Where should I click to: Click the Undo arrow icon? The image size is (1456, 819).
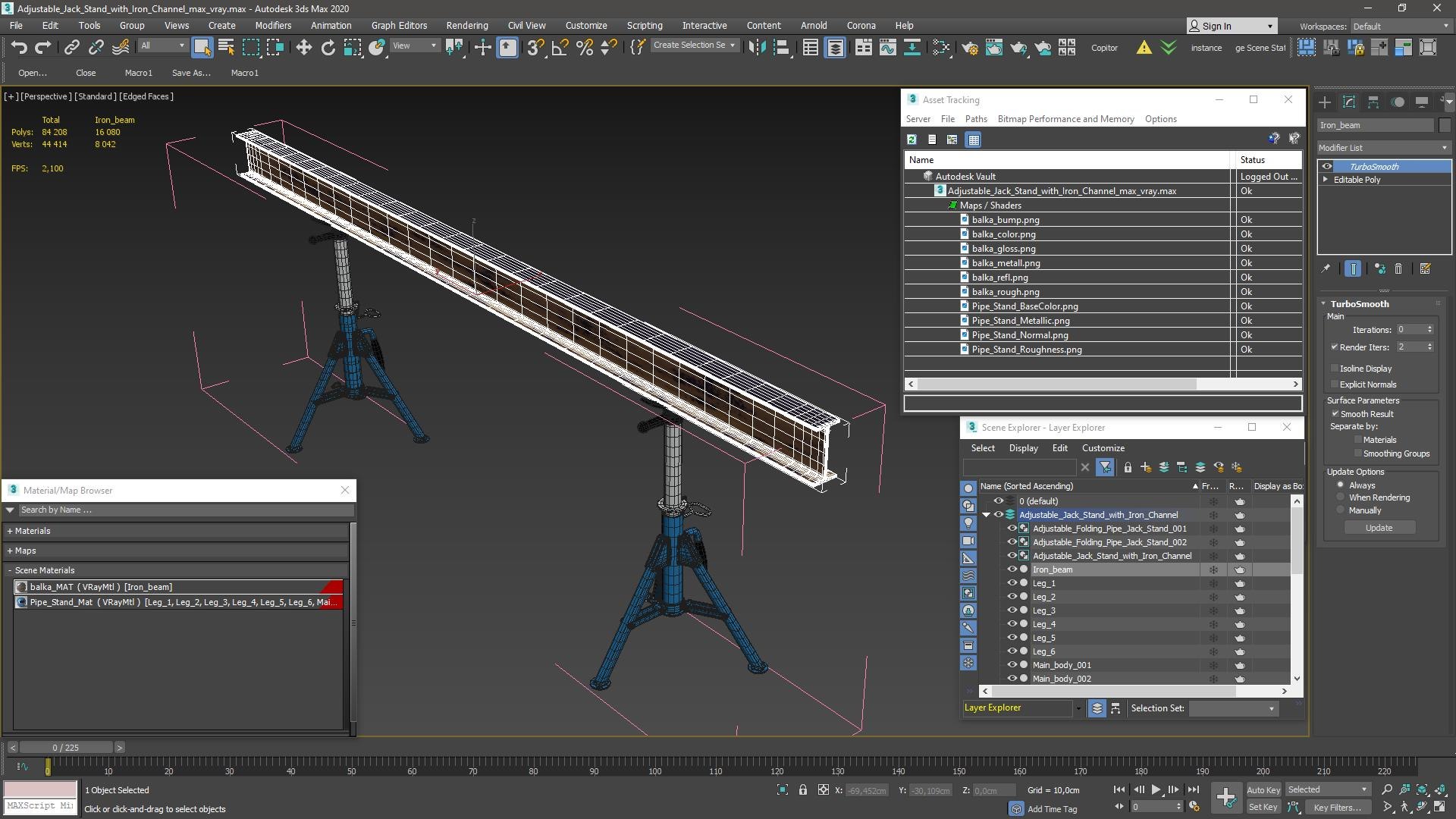pos(18,48)
